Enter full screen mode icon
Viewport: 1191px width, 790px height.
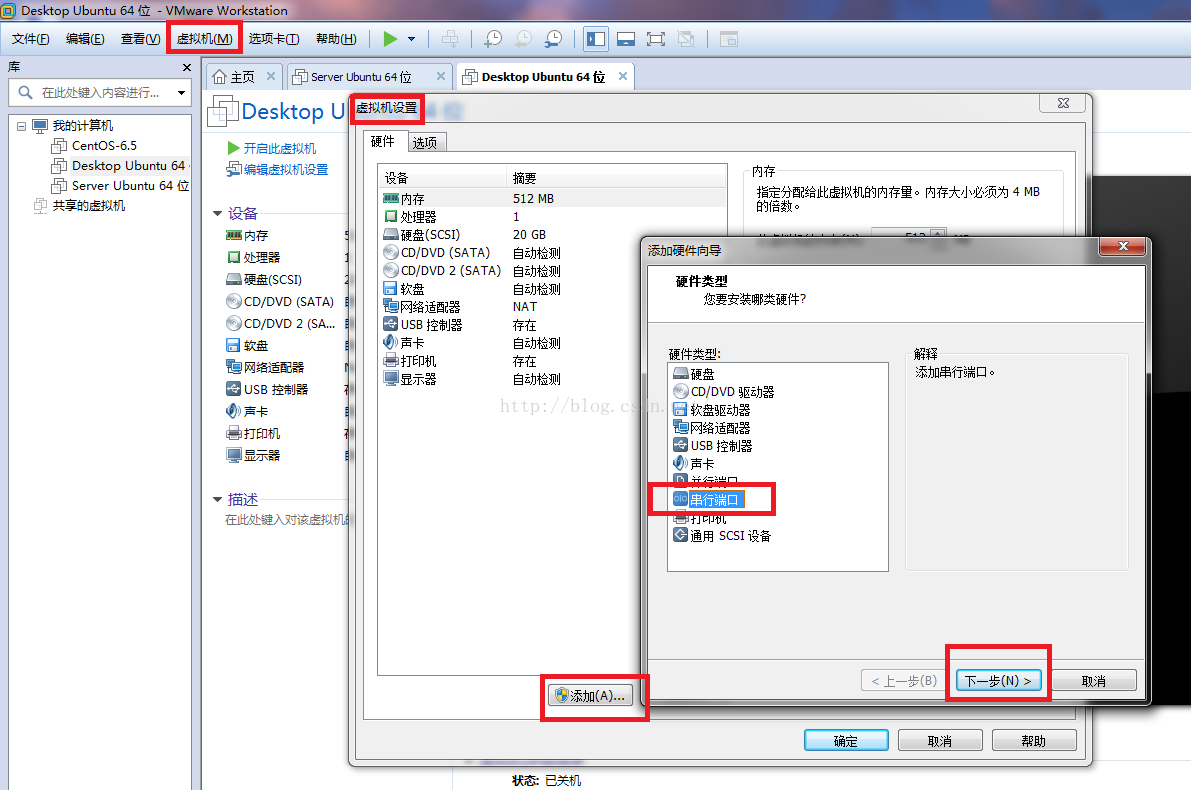click(x=656, y=39)
